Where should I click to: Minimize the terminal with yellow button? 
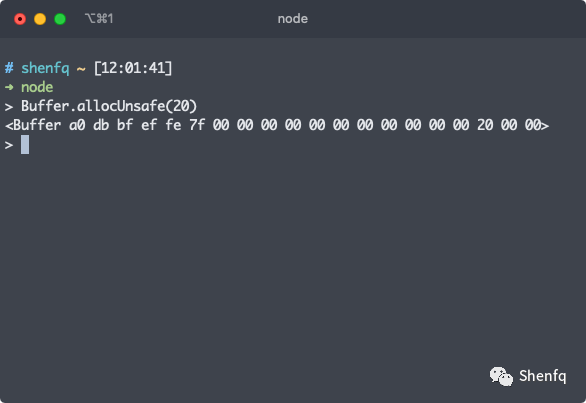pyautogui.click(x=40, y=19)
